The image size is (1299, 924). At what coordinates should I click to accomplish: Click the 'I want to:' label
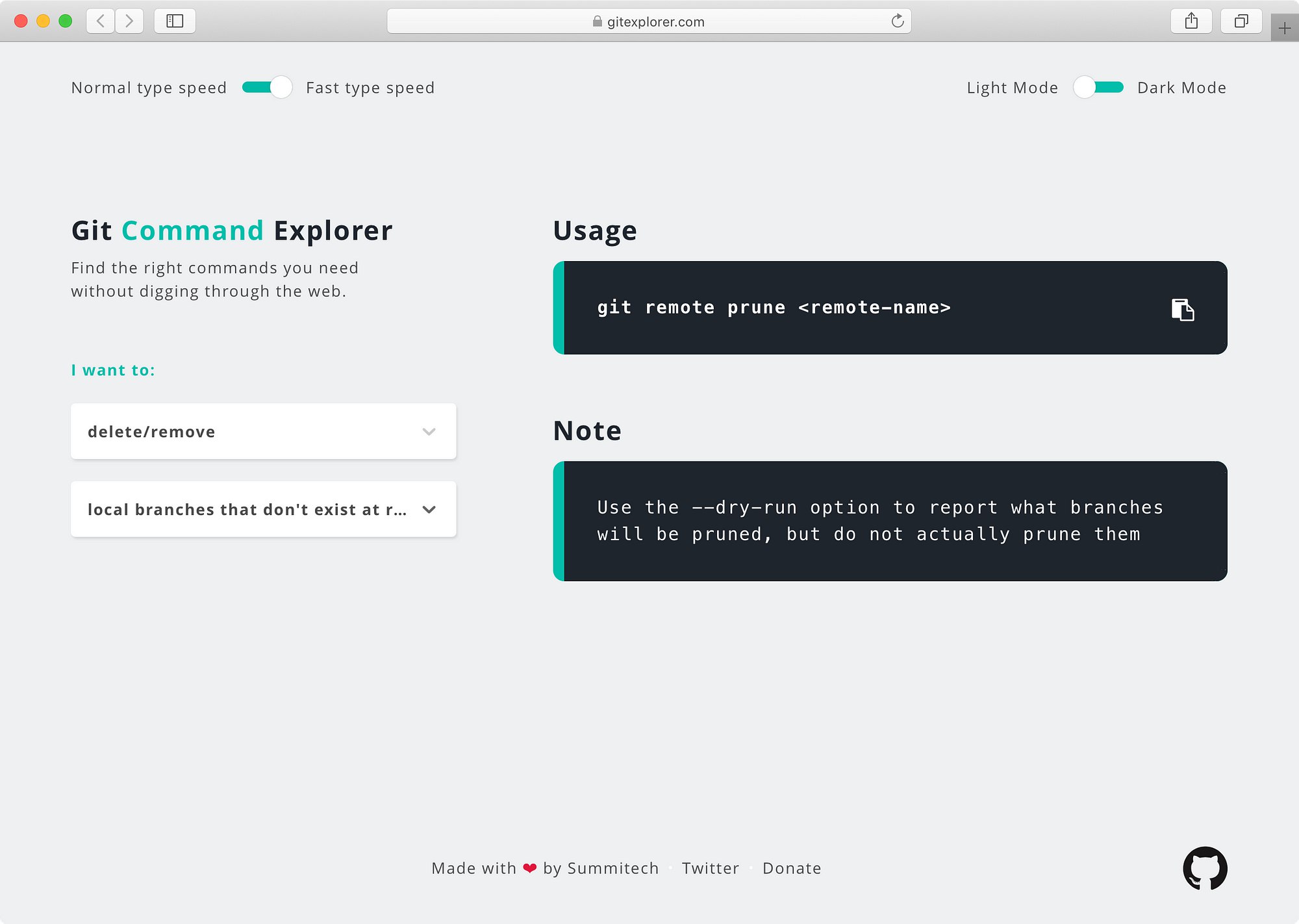[113, 370]
